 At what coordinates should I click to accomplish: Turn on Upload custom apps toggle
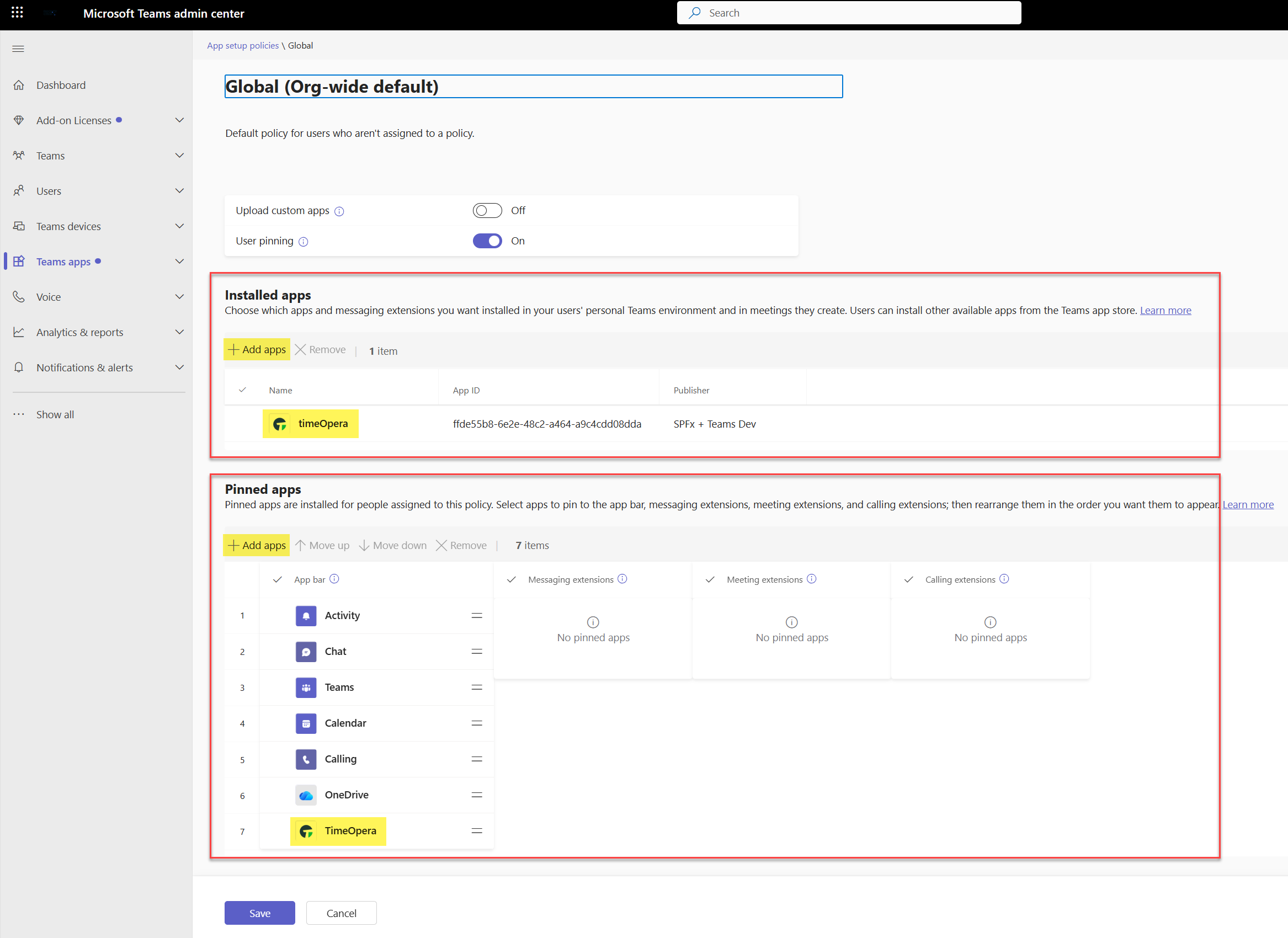click(x=487, y=211)
